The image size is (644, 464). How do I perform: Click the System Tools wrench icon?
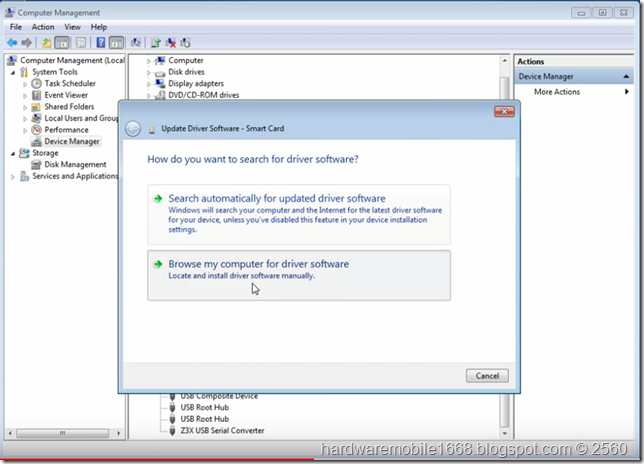click(x=24, y=72)
